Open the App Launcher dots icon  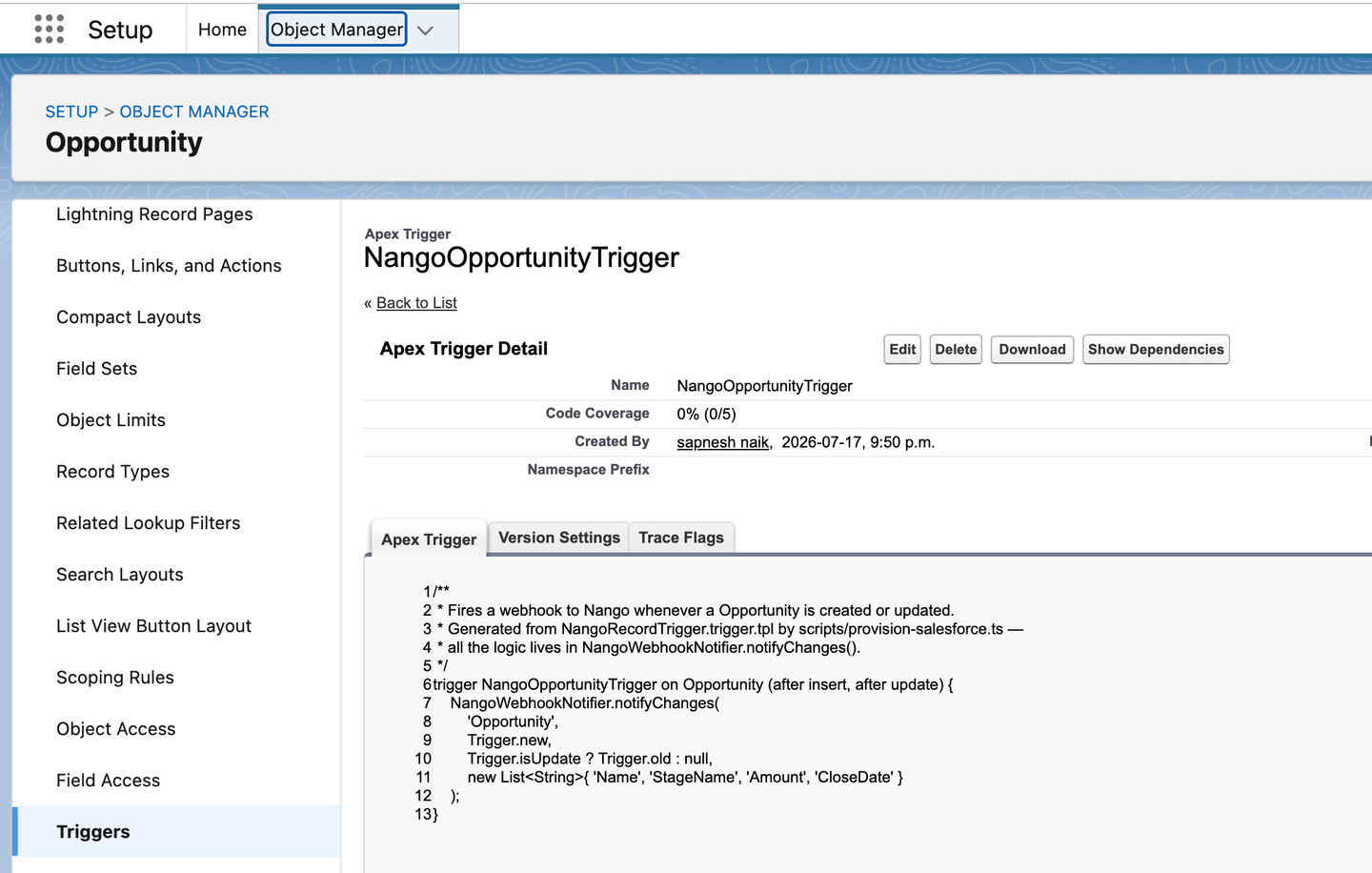coord(49,29)
